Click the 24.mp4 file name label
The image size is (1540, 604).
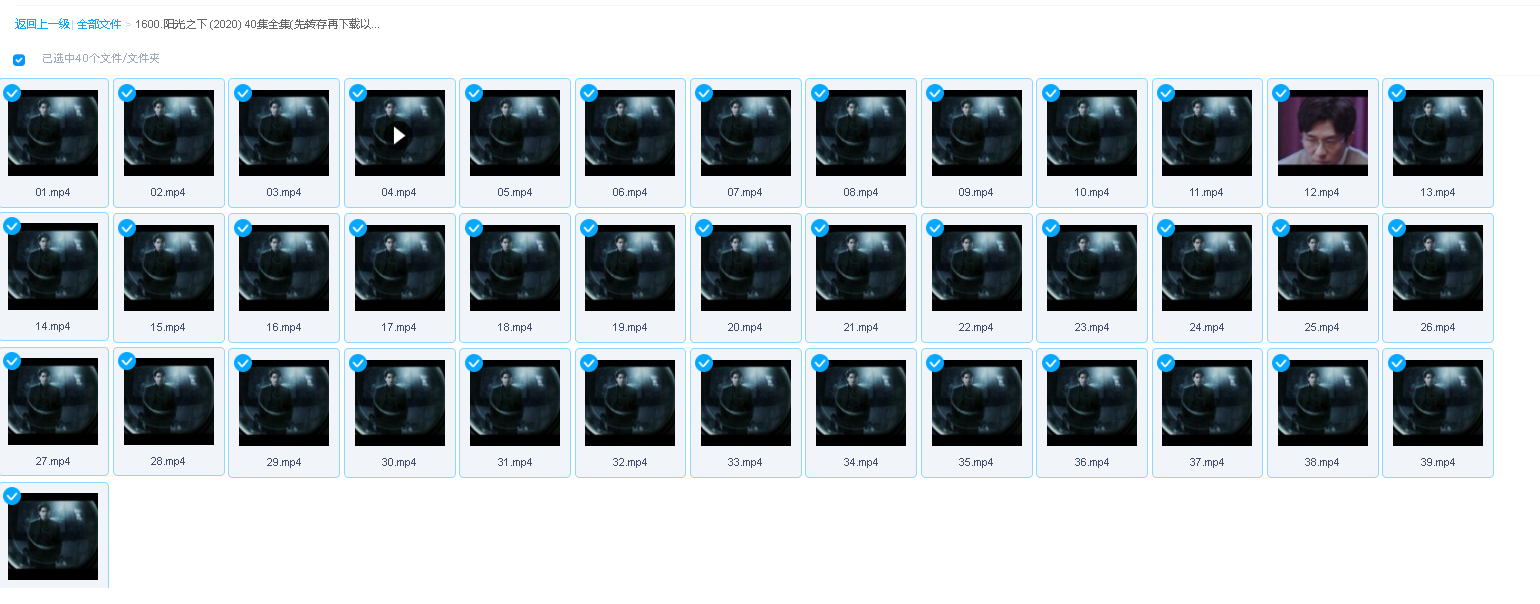[x=1207, y=327]
